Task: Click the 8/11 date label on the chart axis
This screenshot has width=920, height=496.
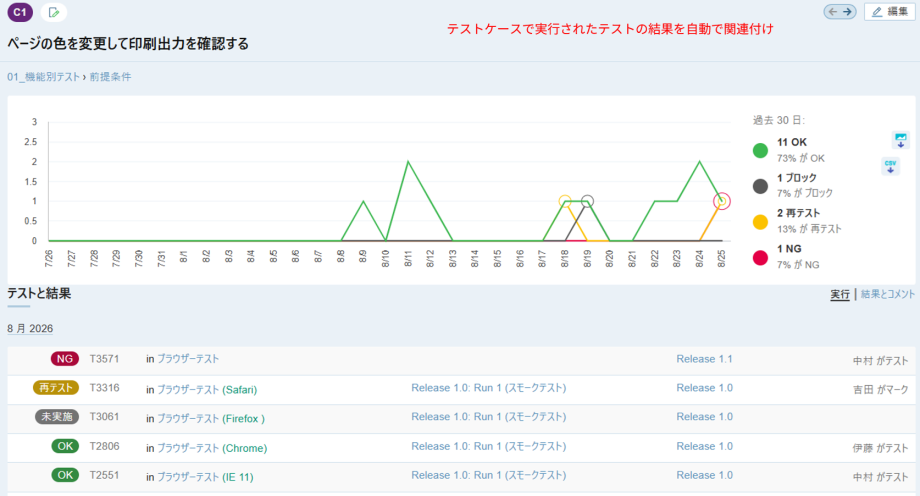Action: tap(408, 258)
